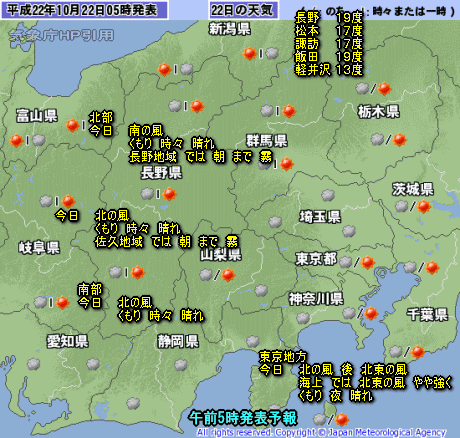Click the 平成22年10月22日05時発表 header
The width and height of the screenshot is (460, 438).
click(x=83, y=10)
